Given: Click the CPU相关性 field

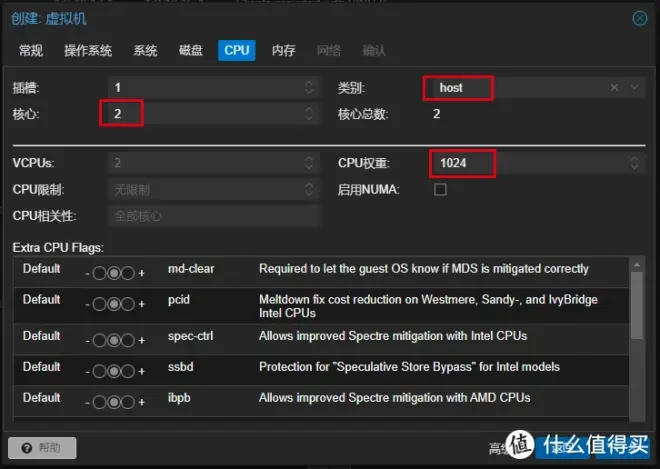Looking at the screenshot, I should pyautogui.click(x=214, y=216).
